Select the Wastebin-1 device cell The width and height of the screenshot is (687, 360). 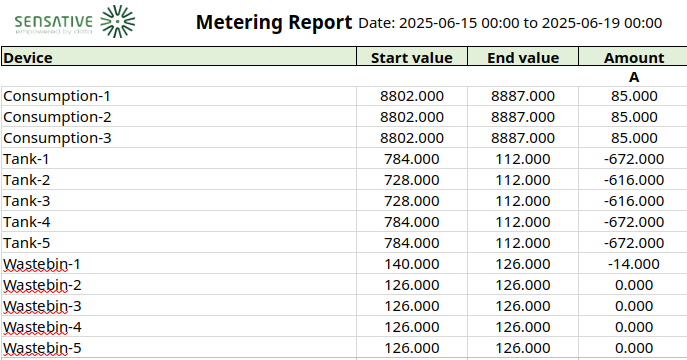click(x=179, y=264)
